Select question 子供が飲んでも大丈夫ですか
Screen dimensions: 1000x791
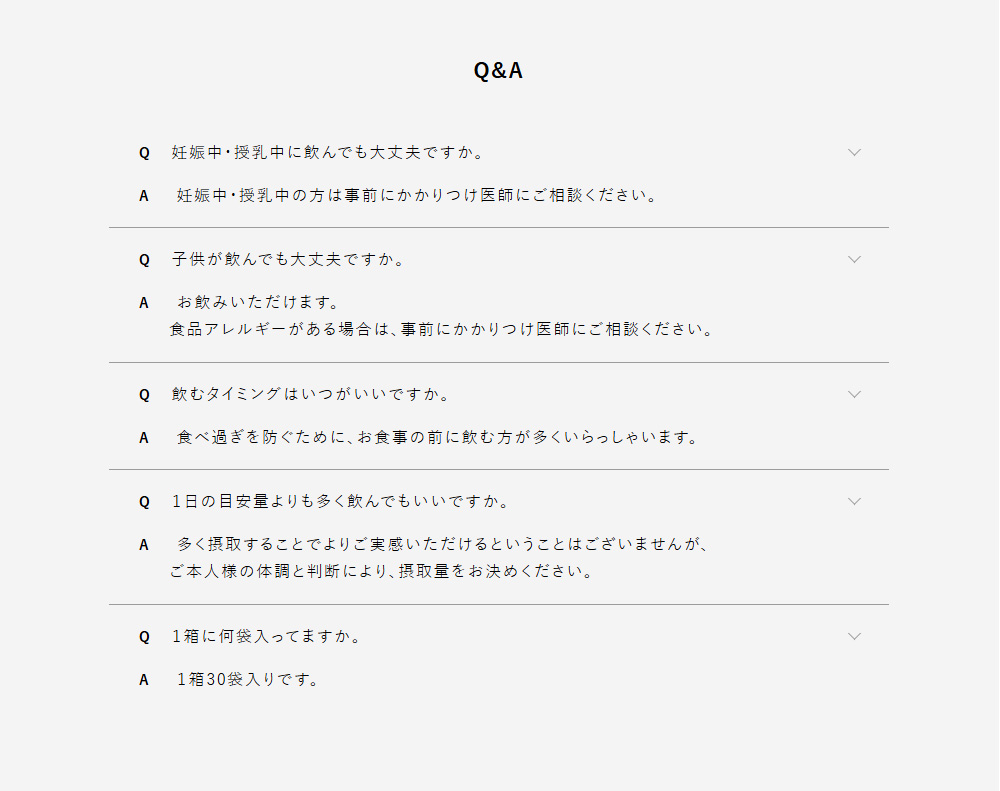(x=288, y=260)
